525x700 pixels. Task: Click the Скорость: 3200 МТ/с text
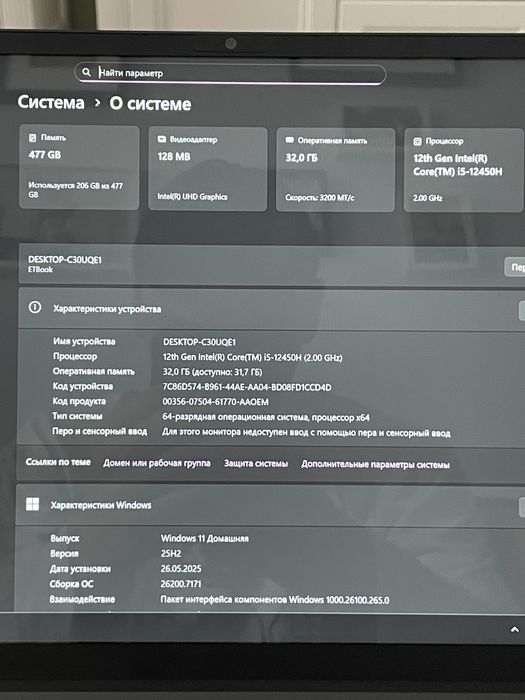[320, 197]
